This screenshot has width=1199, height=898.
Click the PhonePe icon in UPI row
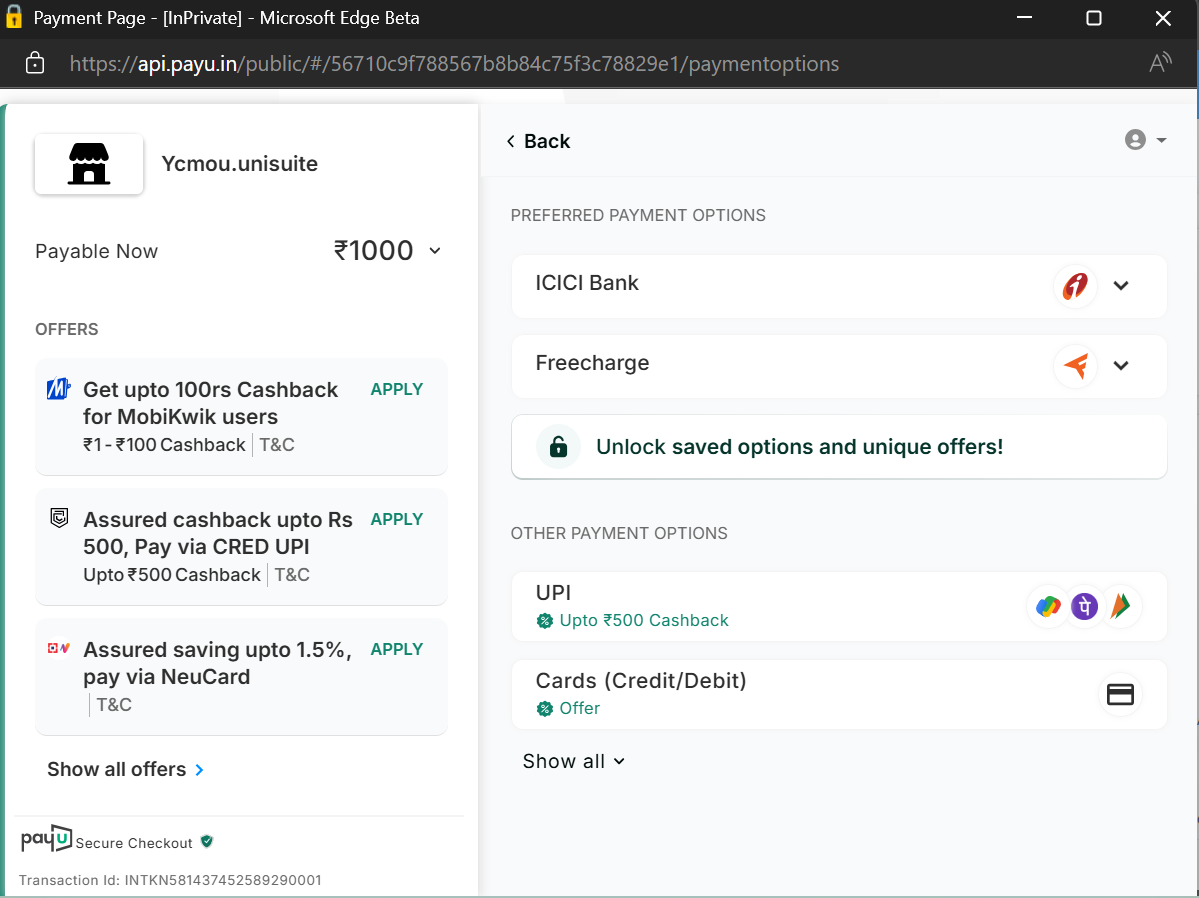coord(1084,606)
